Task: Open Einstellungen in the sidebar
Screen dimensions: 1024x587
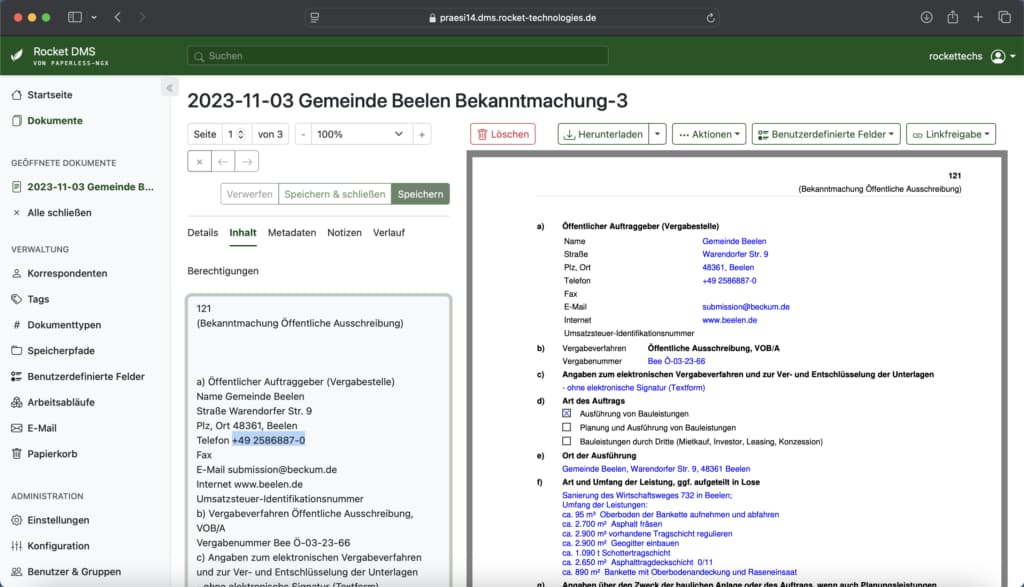Action: point(50,520)
